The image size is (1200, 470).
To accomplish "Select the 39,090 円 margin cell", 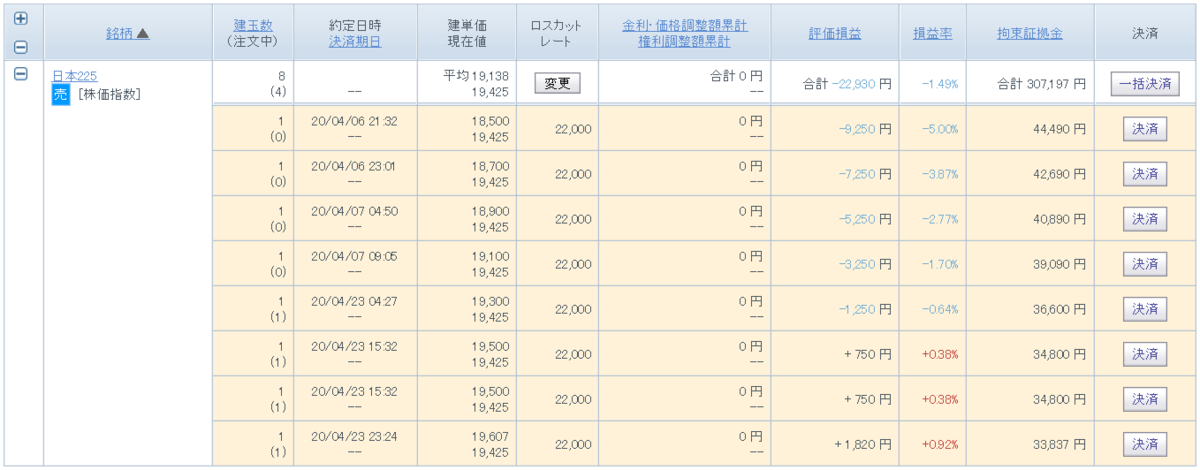I will [1058, 263].
